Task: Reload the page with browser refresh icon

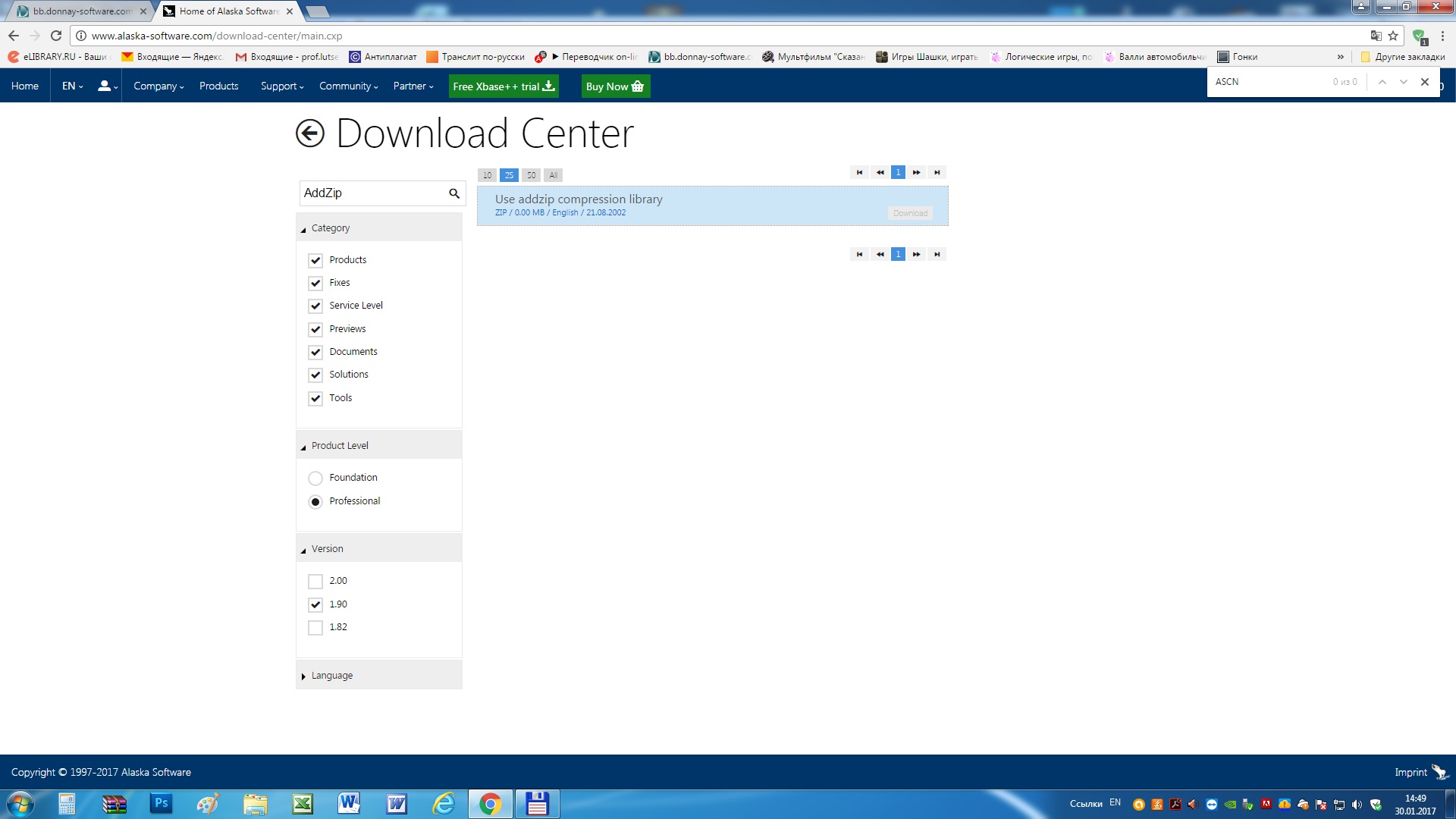Action: coord(56,36)
